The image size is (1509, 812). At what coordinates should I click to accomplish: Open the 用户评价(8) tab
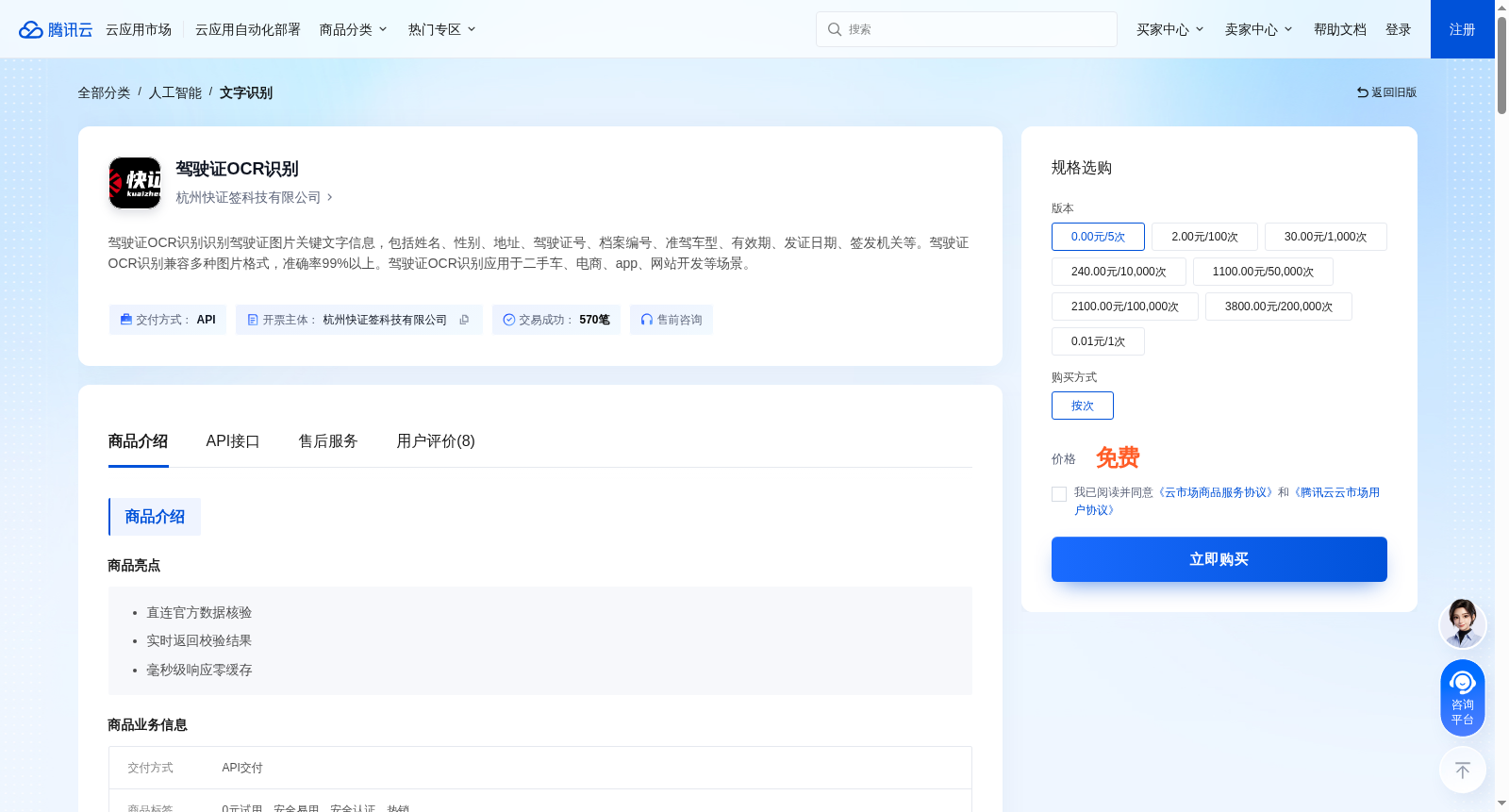pyautogui.click(x=436, y=441)
